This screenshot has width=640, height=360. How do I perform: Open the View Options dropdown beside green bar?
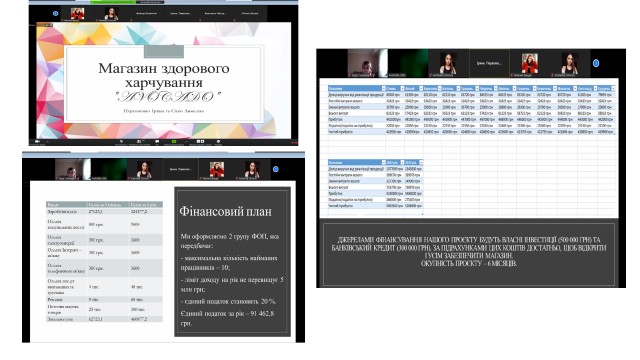[150, 2]
